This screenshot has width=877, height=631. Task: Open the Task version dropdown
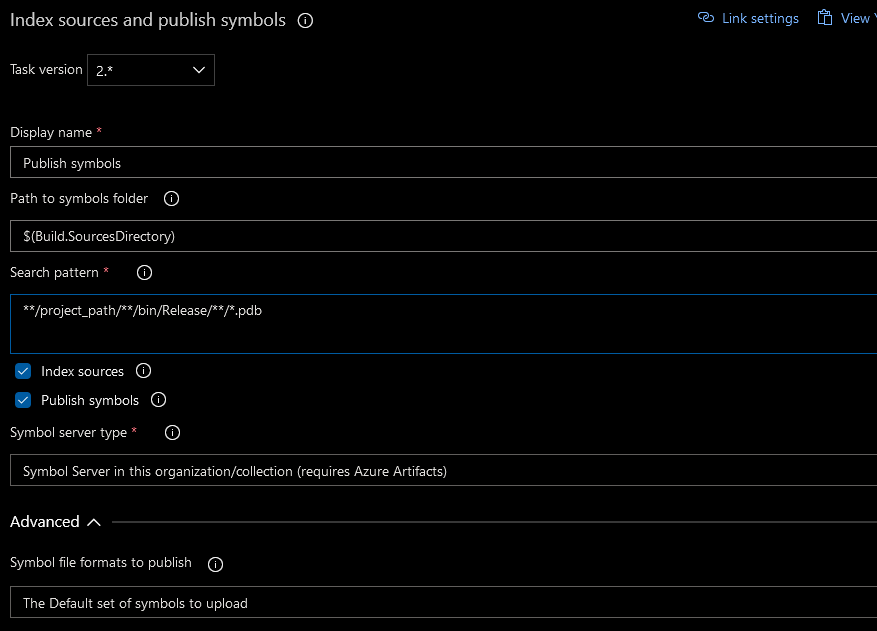pyautogui.click(x=151, y=70)
